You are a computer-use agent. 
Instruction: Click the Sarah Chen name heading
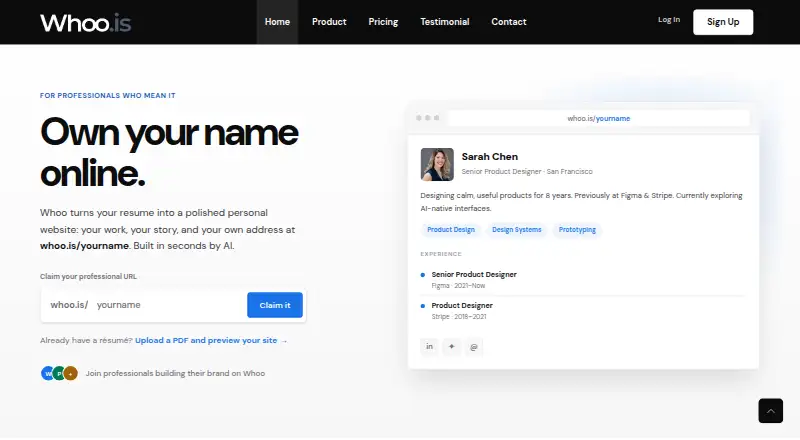[x=490, y=157]
